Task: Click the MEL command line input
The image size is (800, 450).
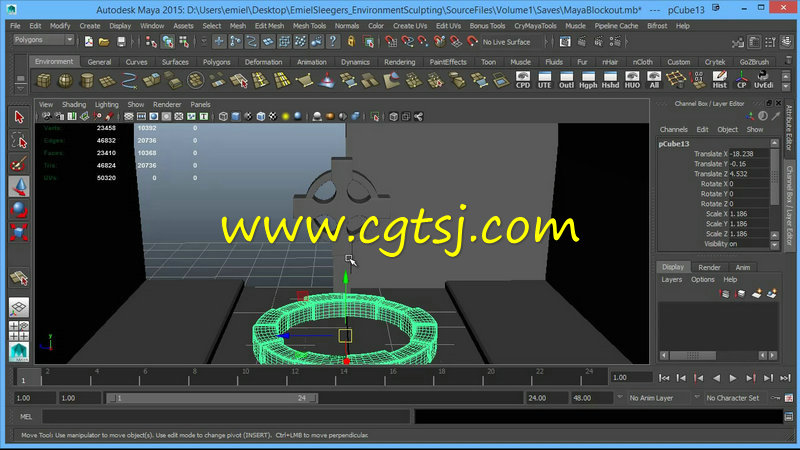Action: (x=226, y=417)
